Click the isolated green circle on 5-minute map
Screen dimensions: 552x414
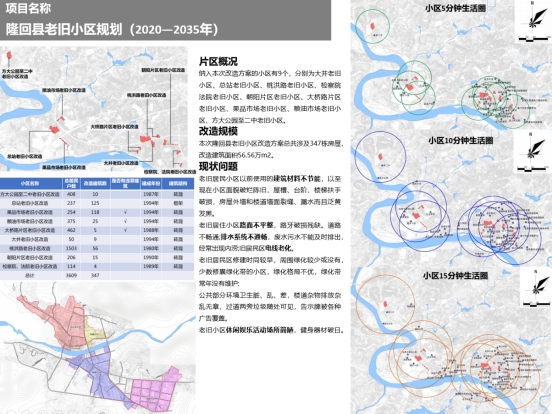tap(372, 26)
